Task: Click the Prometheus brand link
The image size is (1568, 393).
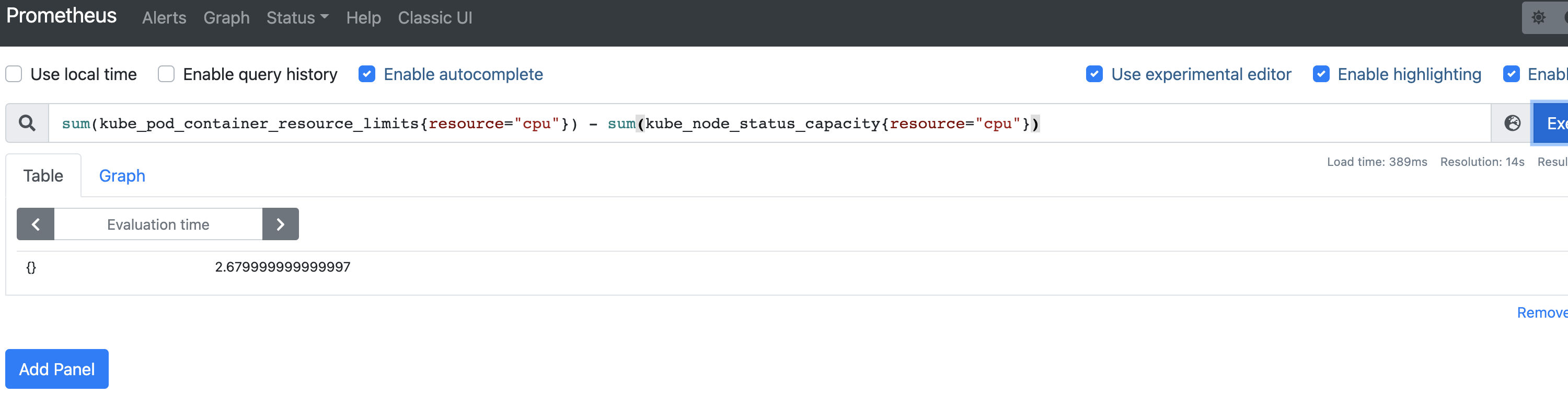Action: (x=62, y=16)
